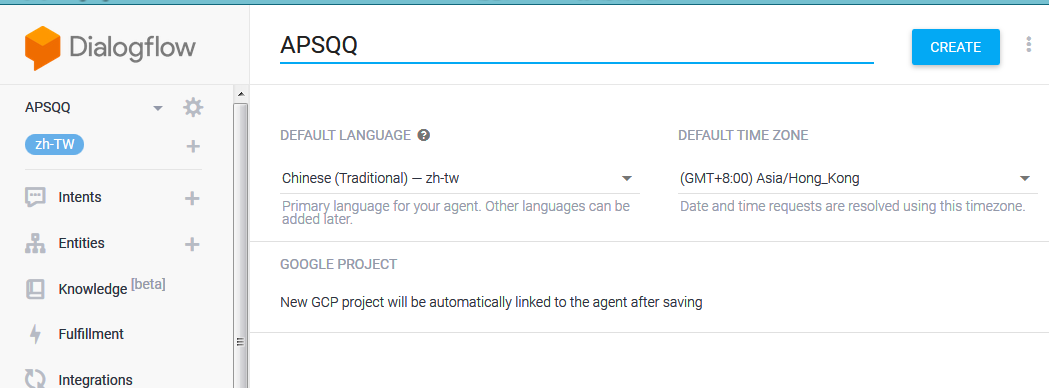This screenshot has width=1049, height=388.
Task: Click the Fulfillment lightning bolt icon
Action: click(35, 334)
